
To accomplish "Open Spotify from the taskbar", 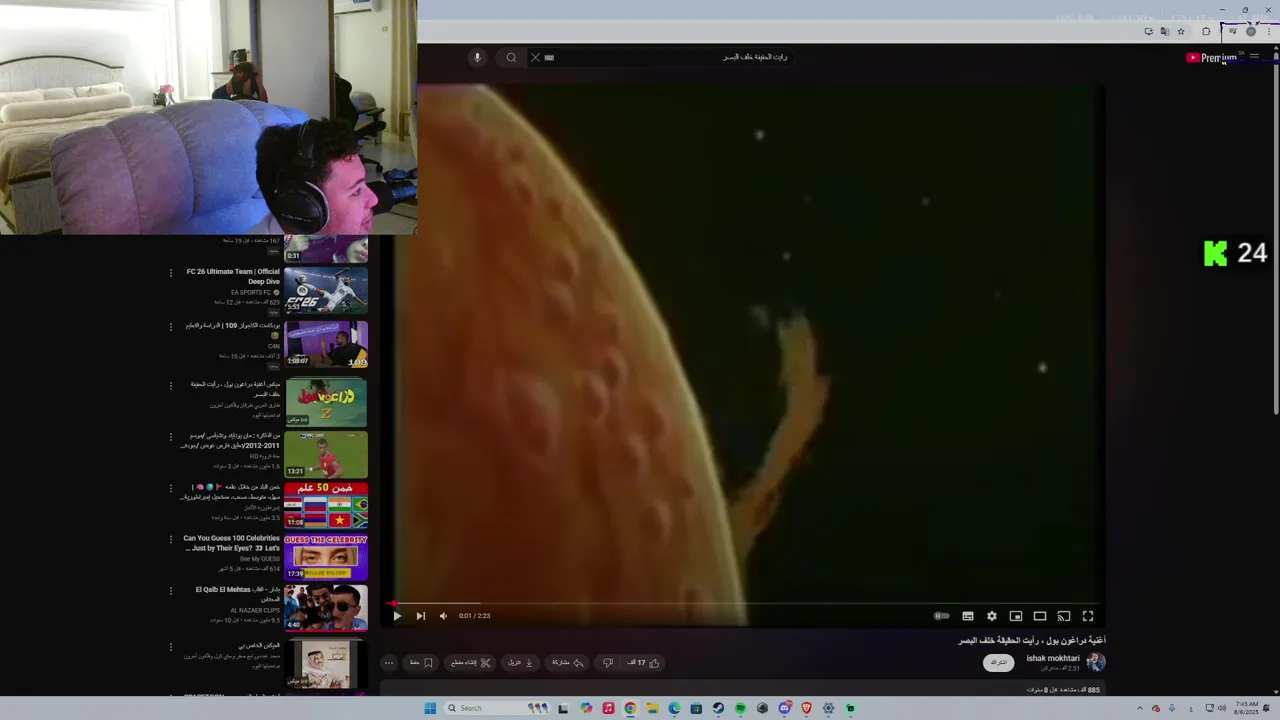I will click(x=740, y=708).
